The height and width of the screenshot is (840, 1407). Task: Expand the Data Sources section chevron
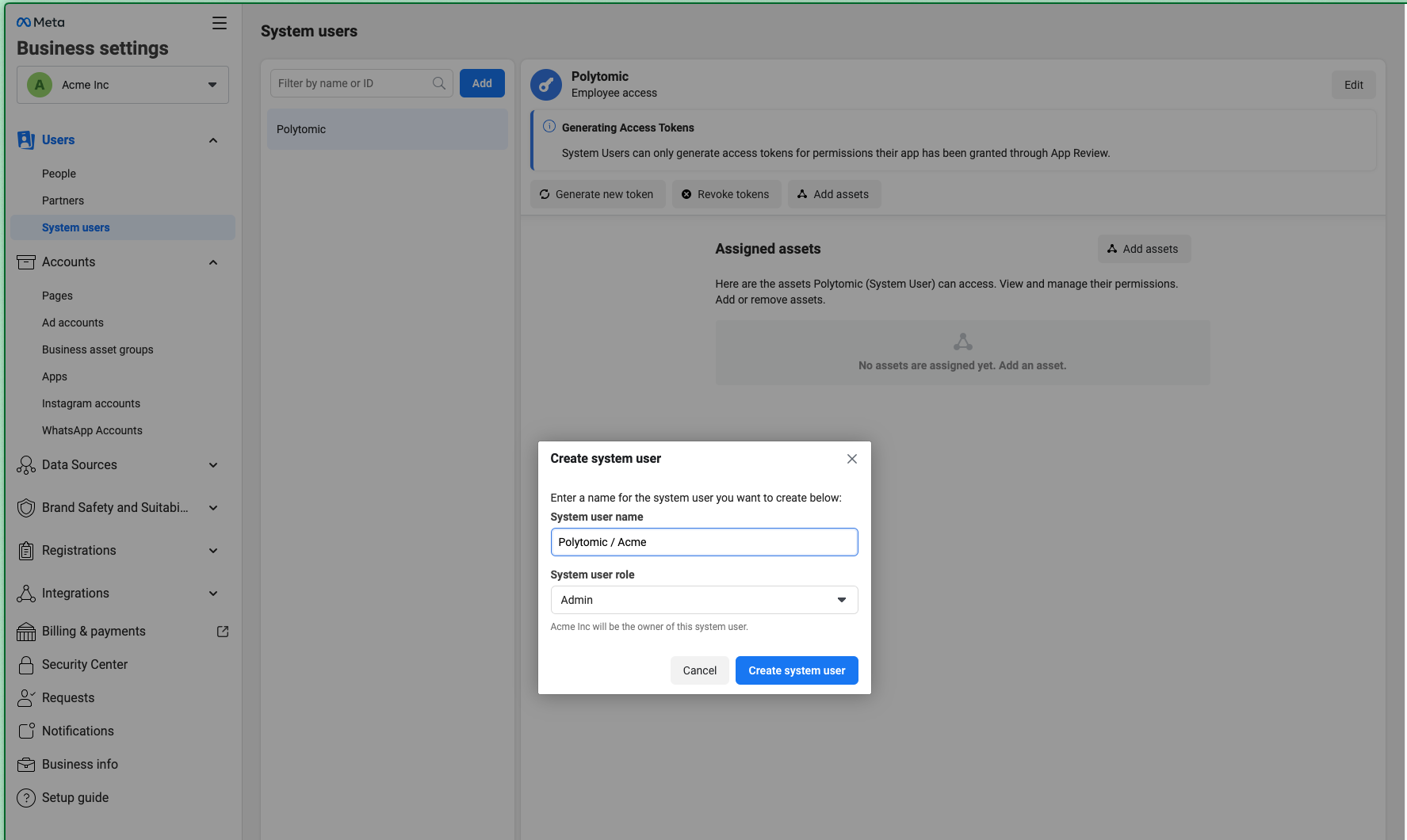213,465
